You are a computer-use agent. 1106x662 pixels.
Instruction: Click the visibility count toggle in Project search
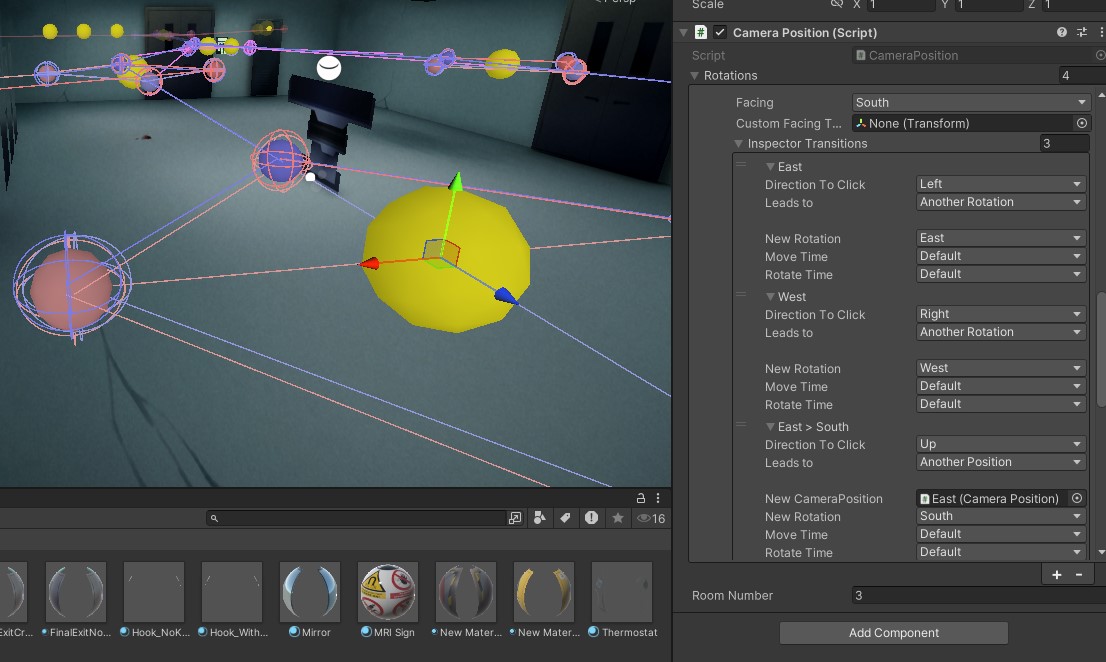(x=650, y=518)
